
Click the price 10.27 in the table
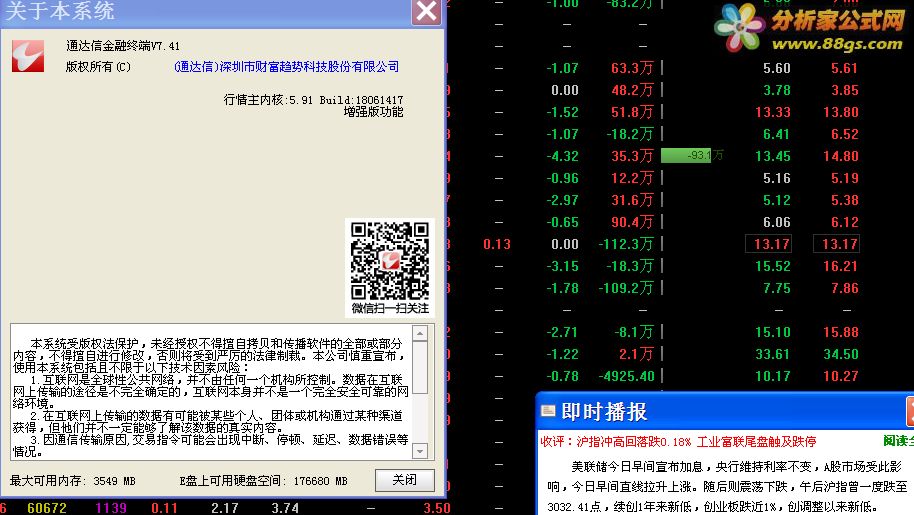tap(841, 376)
